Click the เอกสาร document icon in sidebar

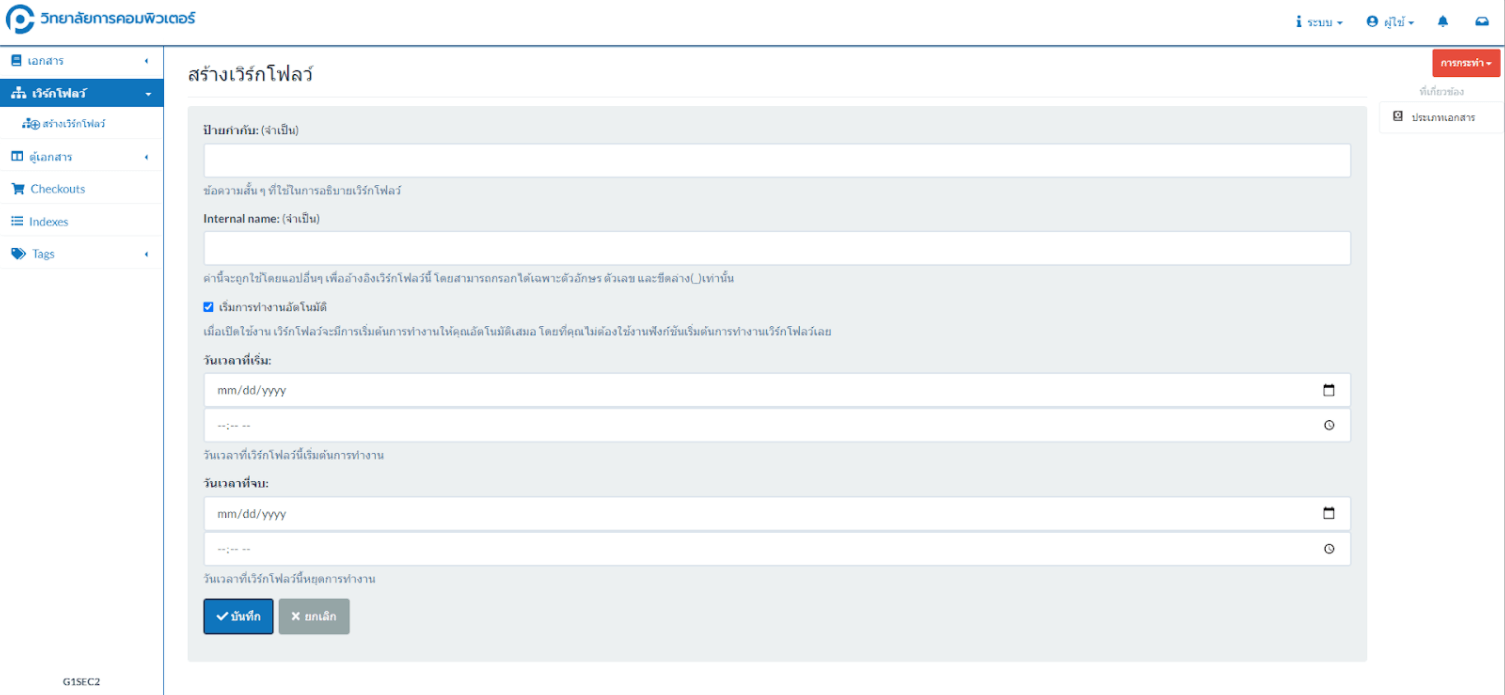click(14, 60)
